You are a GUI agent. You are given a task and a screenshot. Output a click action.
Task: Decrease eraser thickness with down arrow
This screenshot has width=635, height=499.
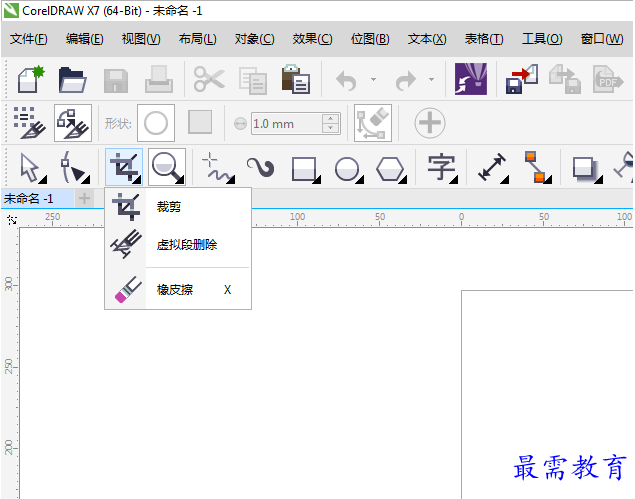pos(330,128)
